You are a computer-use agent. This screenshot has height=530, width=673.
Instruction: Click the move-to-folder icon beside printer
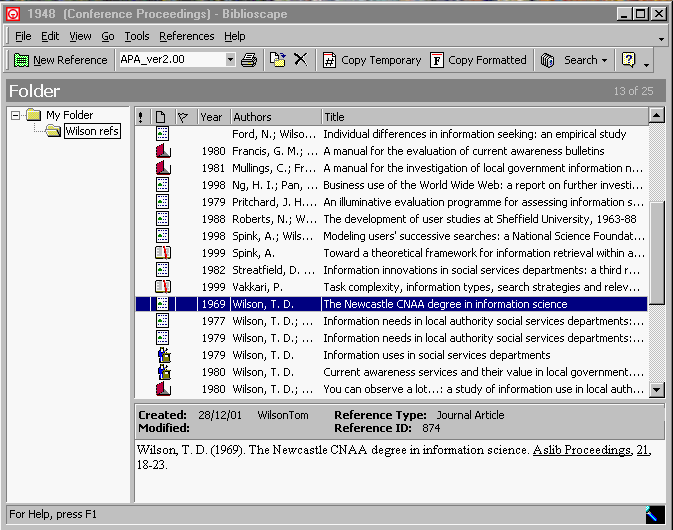278,59
